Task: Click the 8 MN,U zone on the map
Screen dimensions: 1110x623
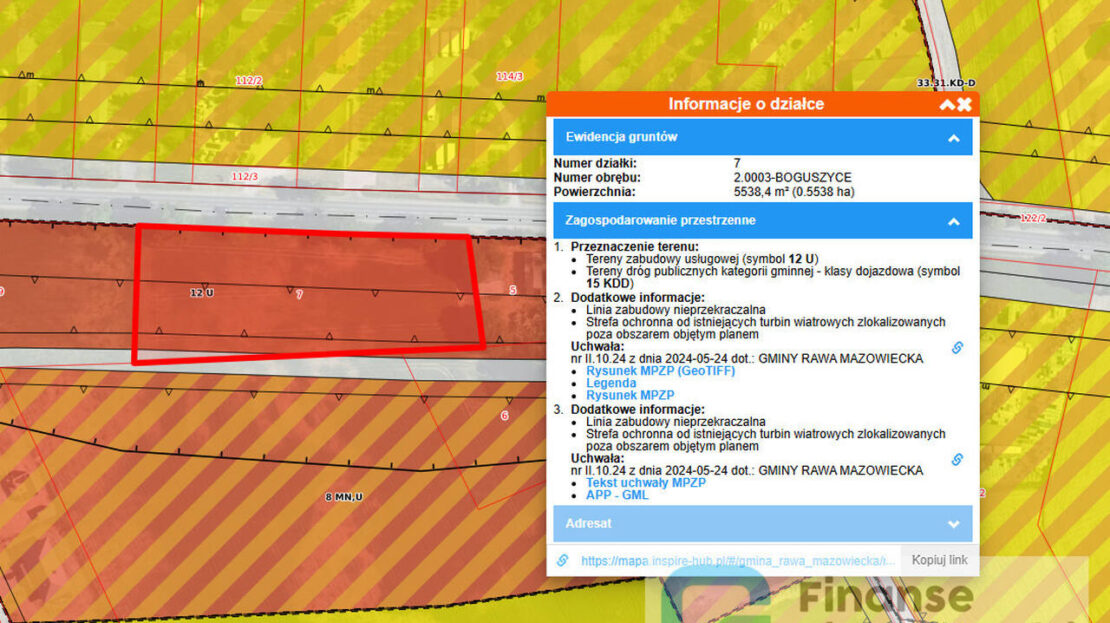Action: click(343, 497)
